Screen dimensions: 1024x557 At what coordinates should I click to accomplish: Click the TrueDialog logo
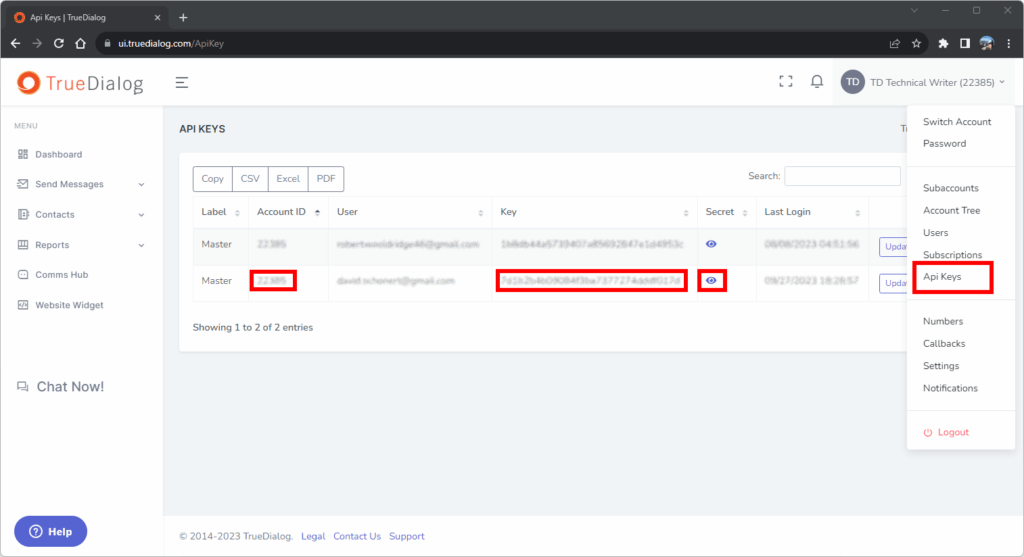coord(80,83)
